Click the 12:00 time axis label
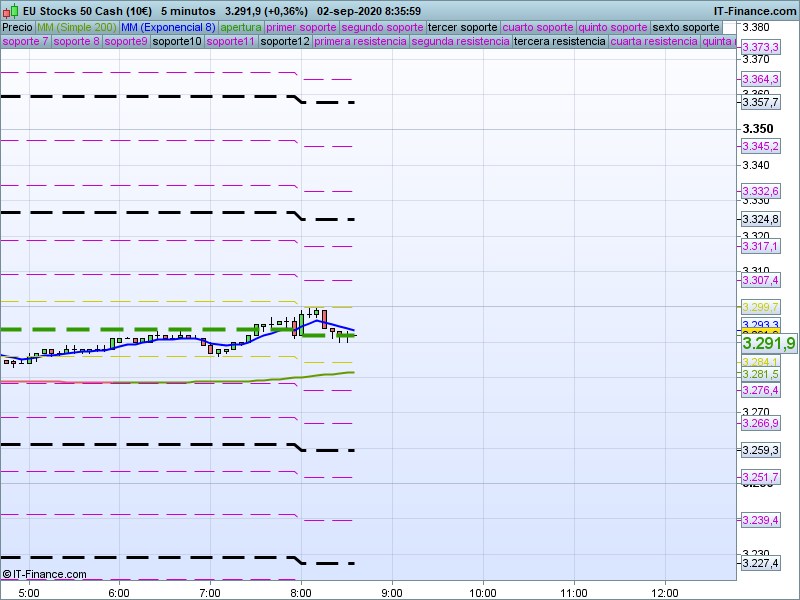 pos(665,593)
